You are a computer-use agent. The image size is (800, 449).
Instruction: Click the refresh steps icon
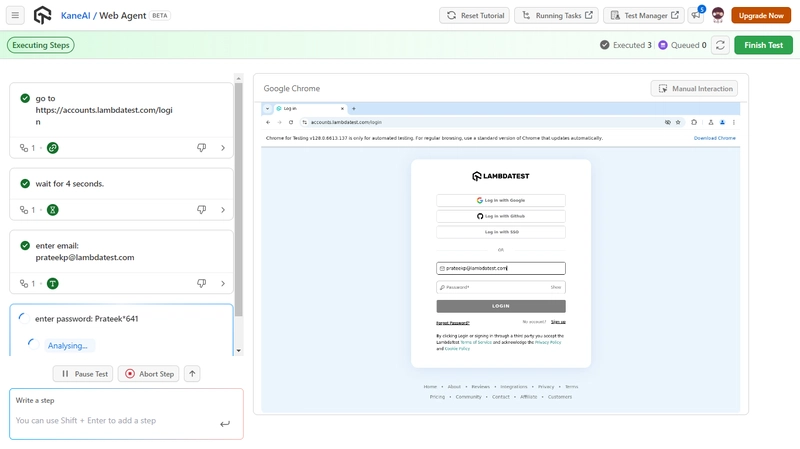pyautogui.click(x=720, y=45)
